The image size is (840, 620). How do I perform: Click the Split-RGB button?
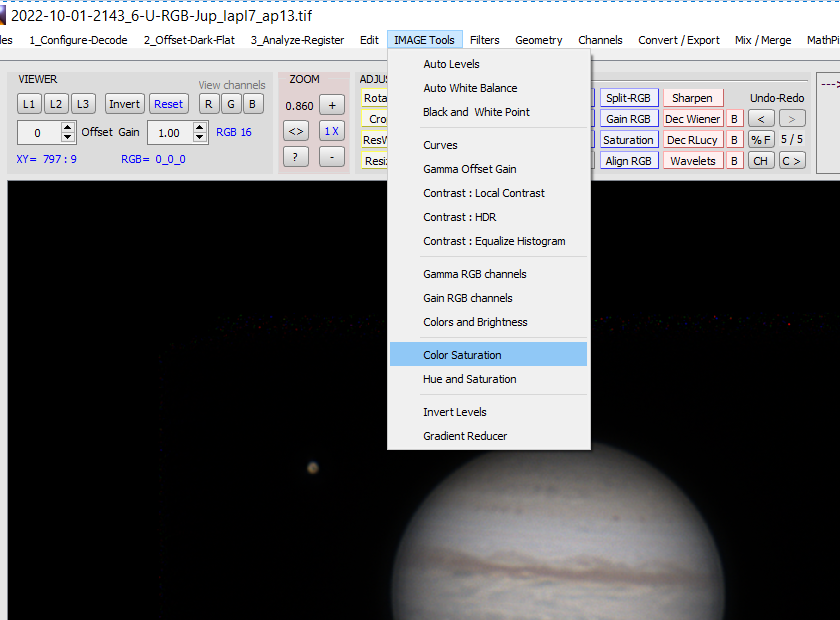[x=628, y=98]
